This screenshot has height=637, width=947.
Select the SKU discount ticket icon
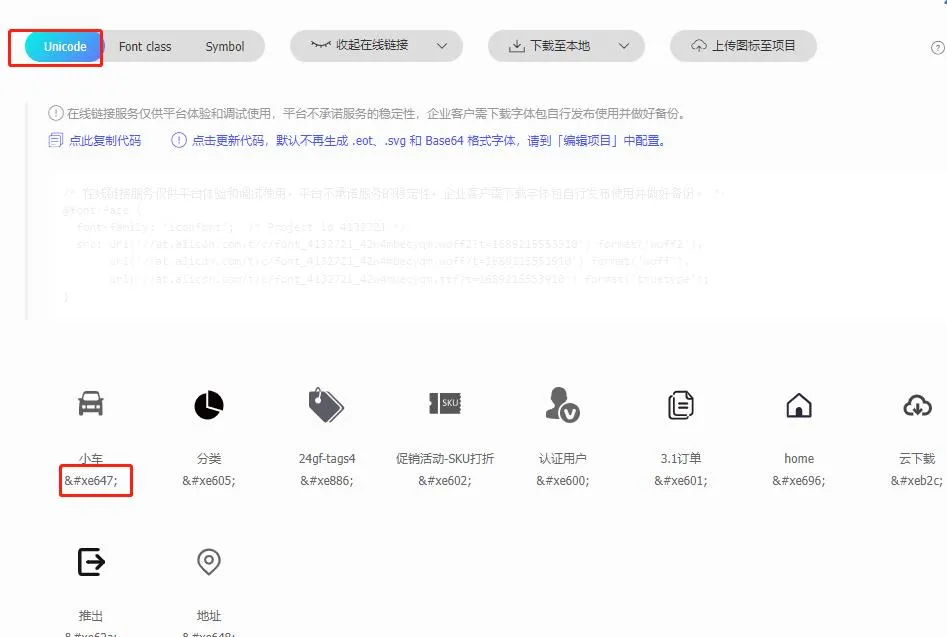[x=444, y=403]
